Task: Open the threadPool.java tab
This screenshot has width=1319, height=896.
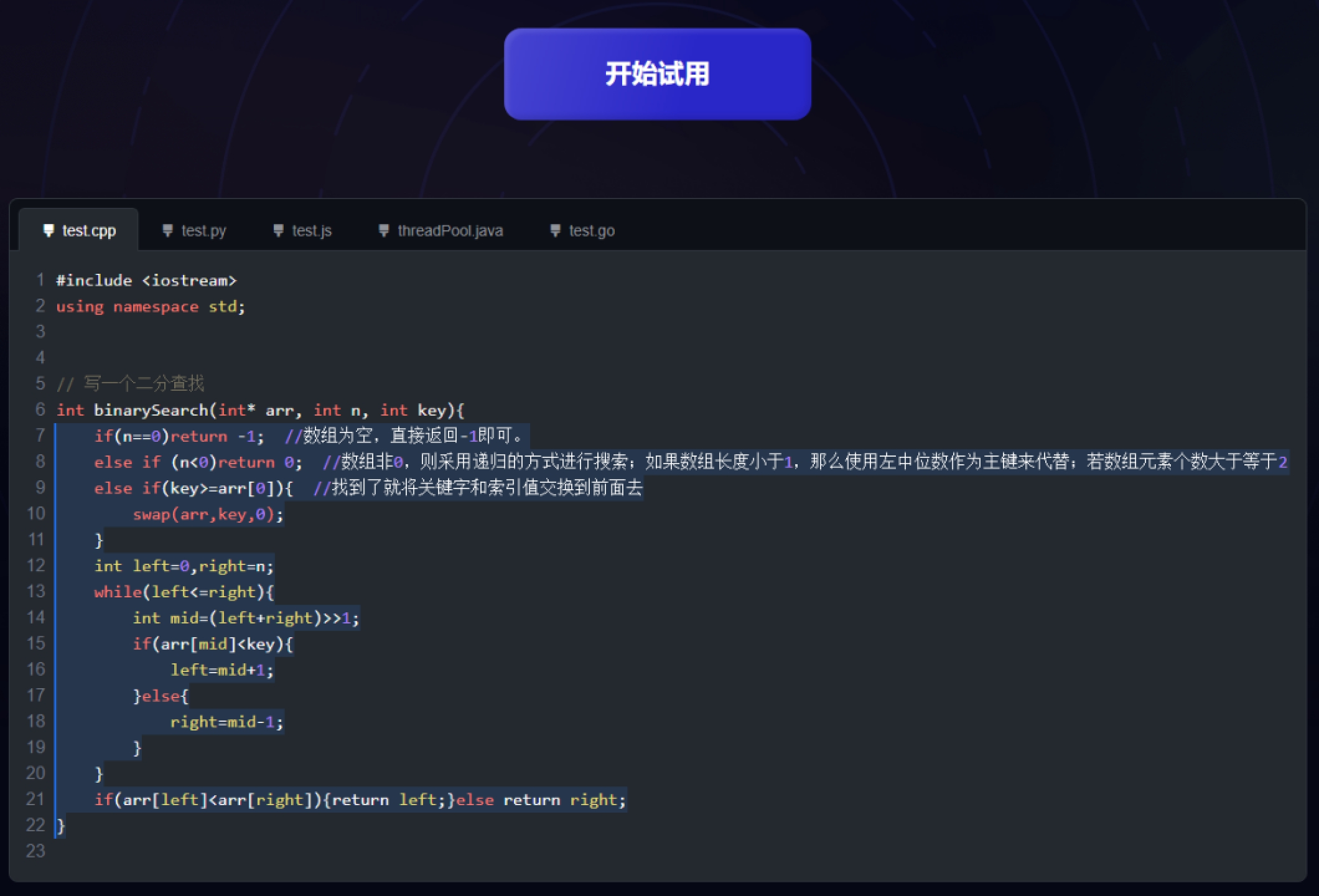Action: click(450, 231)
